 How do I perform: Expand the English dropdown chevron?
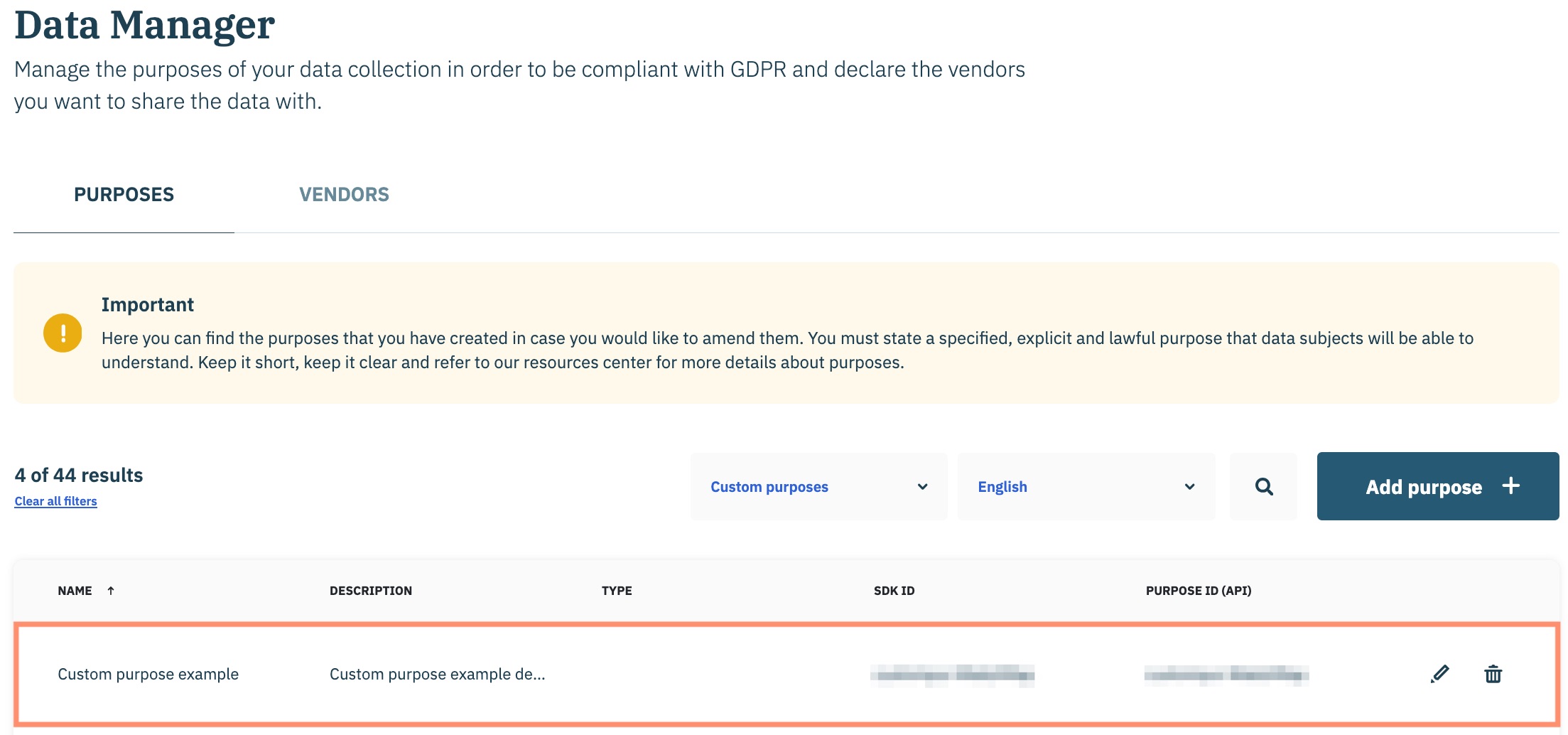click(x=1190, y=487)
